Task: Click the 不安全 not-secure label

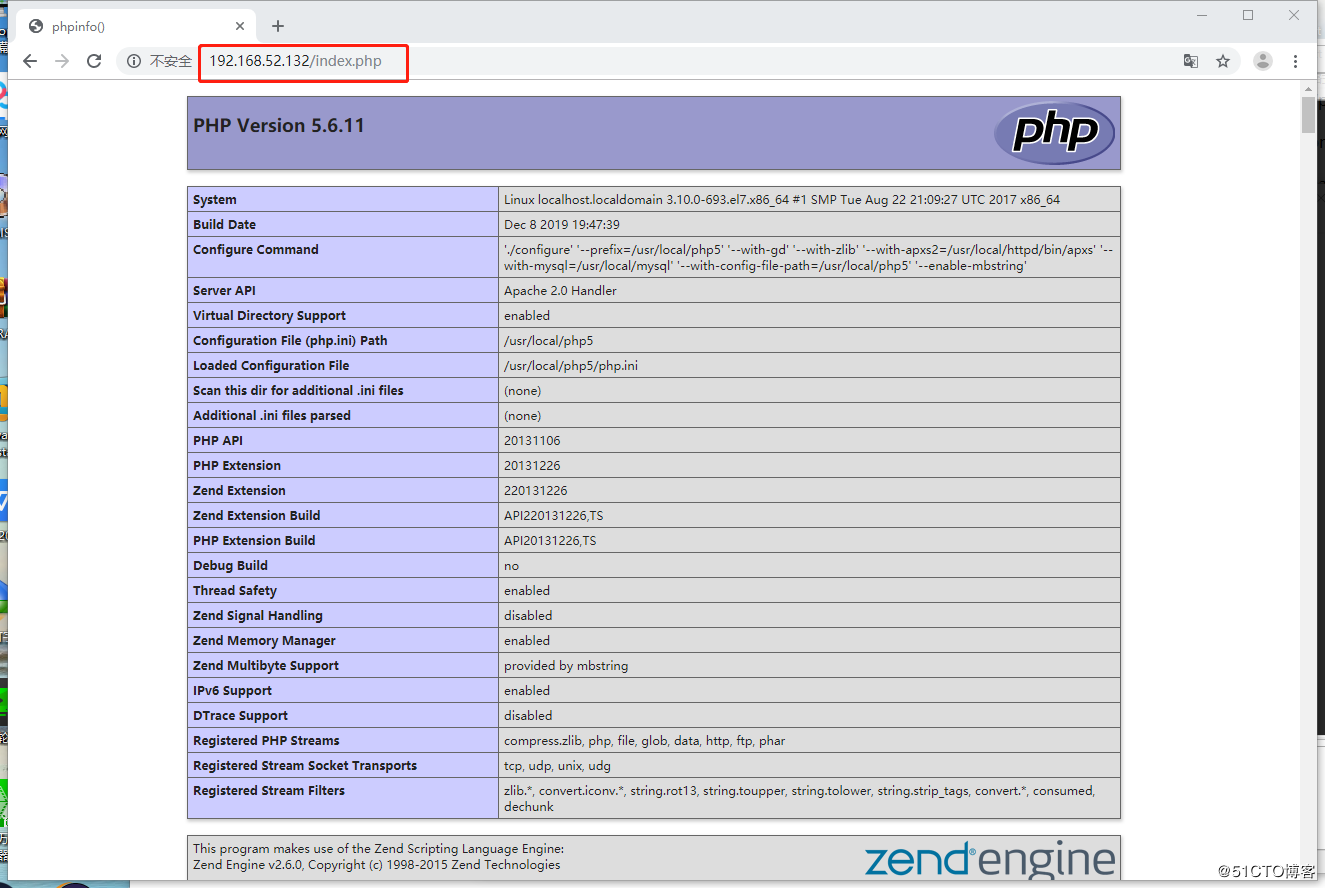Action: click(x=171, y=61)
